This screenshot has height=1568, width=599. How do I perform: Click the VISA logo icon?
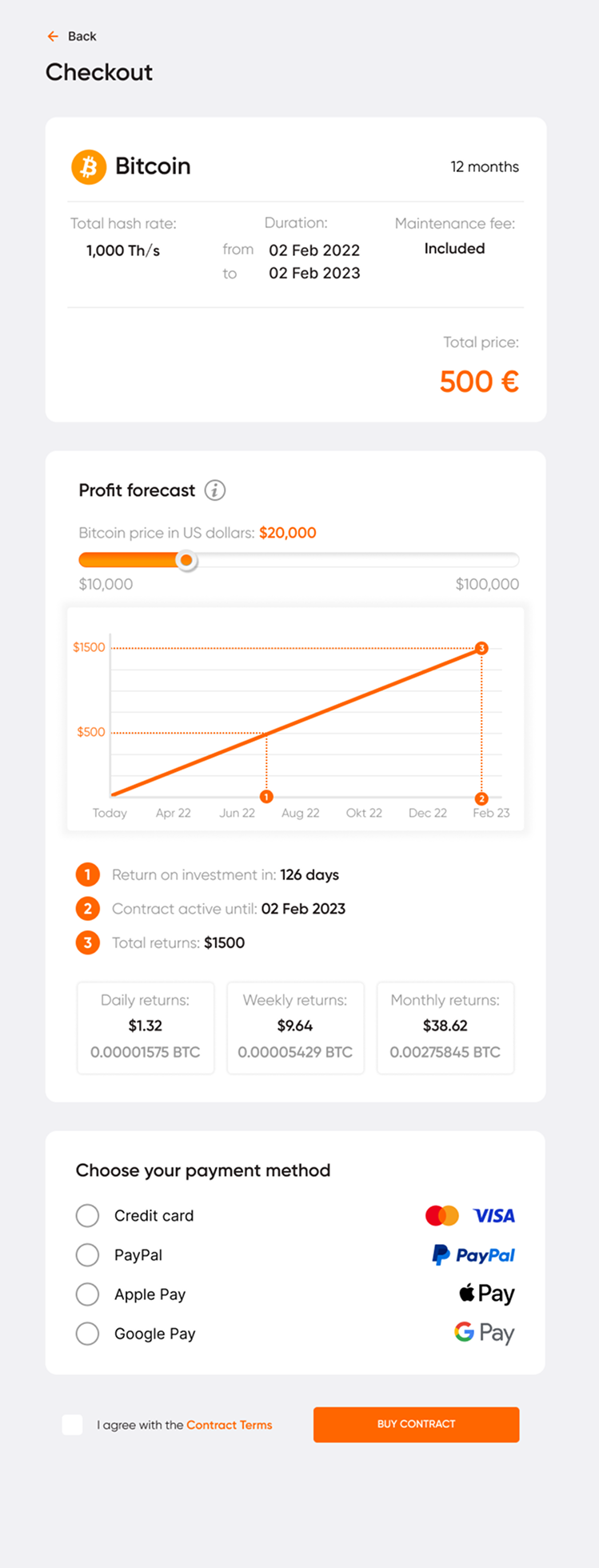coord(494,1216)
